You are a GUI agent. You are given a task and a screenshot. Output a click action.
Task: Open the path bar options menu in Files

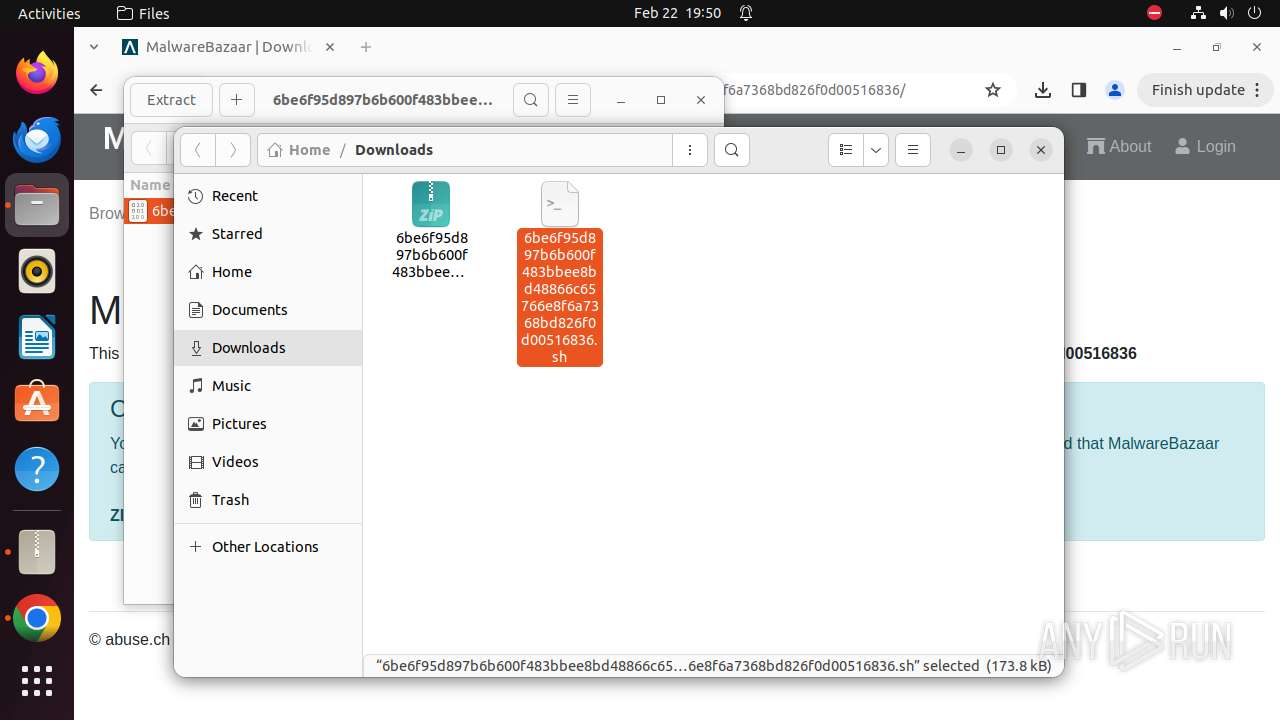tap(690, 150)
